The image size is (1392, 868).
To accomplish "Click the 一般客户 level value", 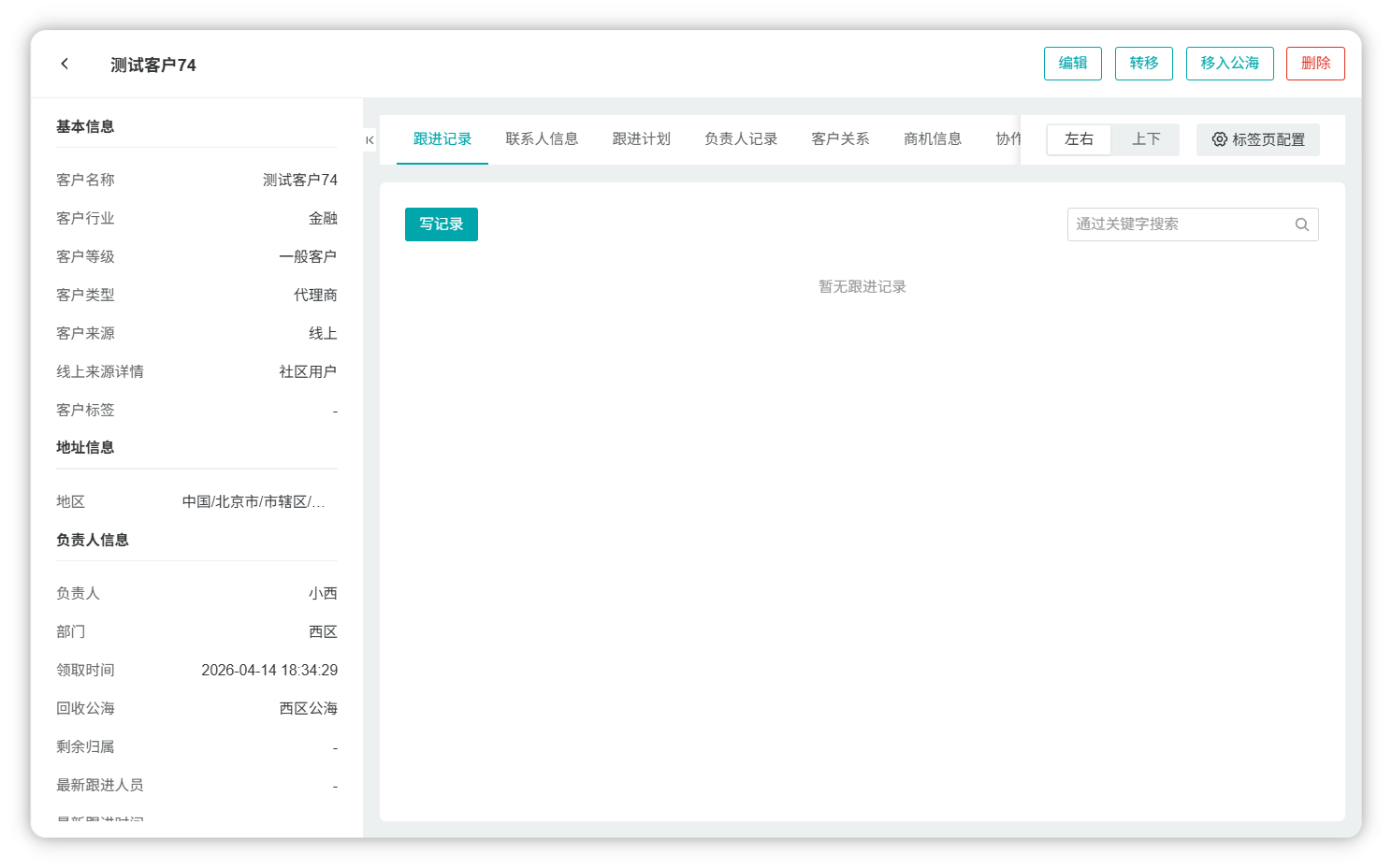I will click(308, 256).
